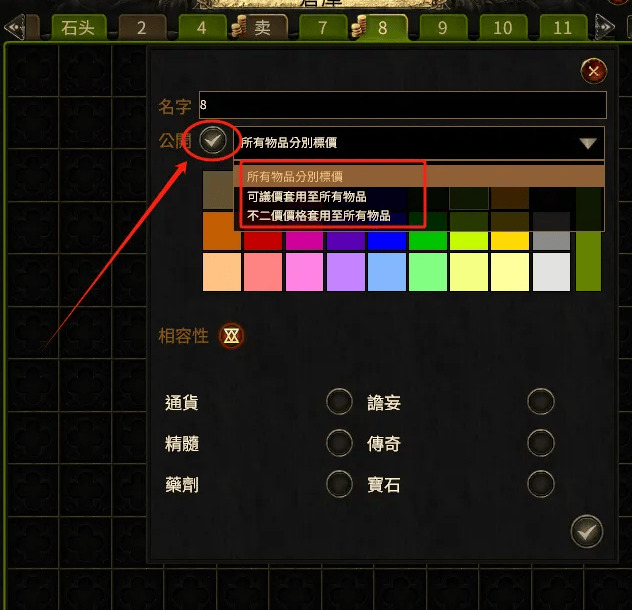Close the tab settings panel
The height and width of the screenshot is (610, 632).
593,71
